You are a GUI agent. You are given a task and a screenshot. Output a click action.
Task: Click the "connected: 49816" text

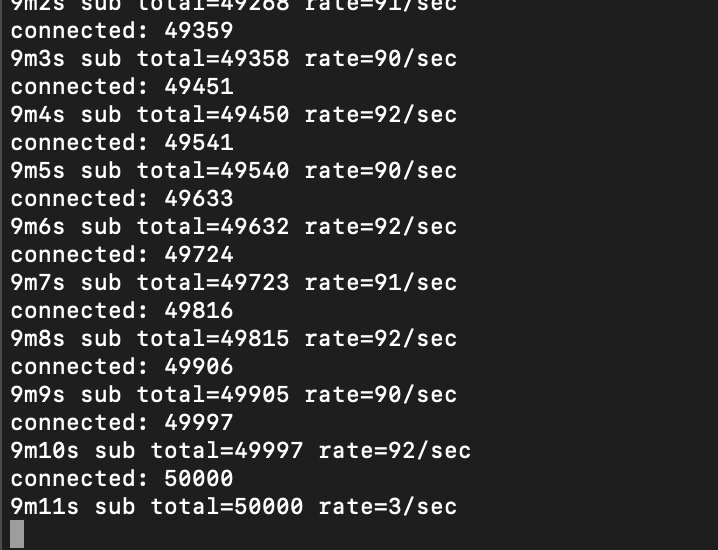[122, 311]
